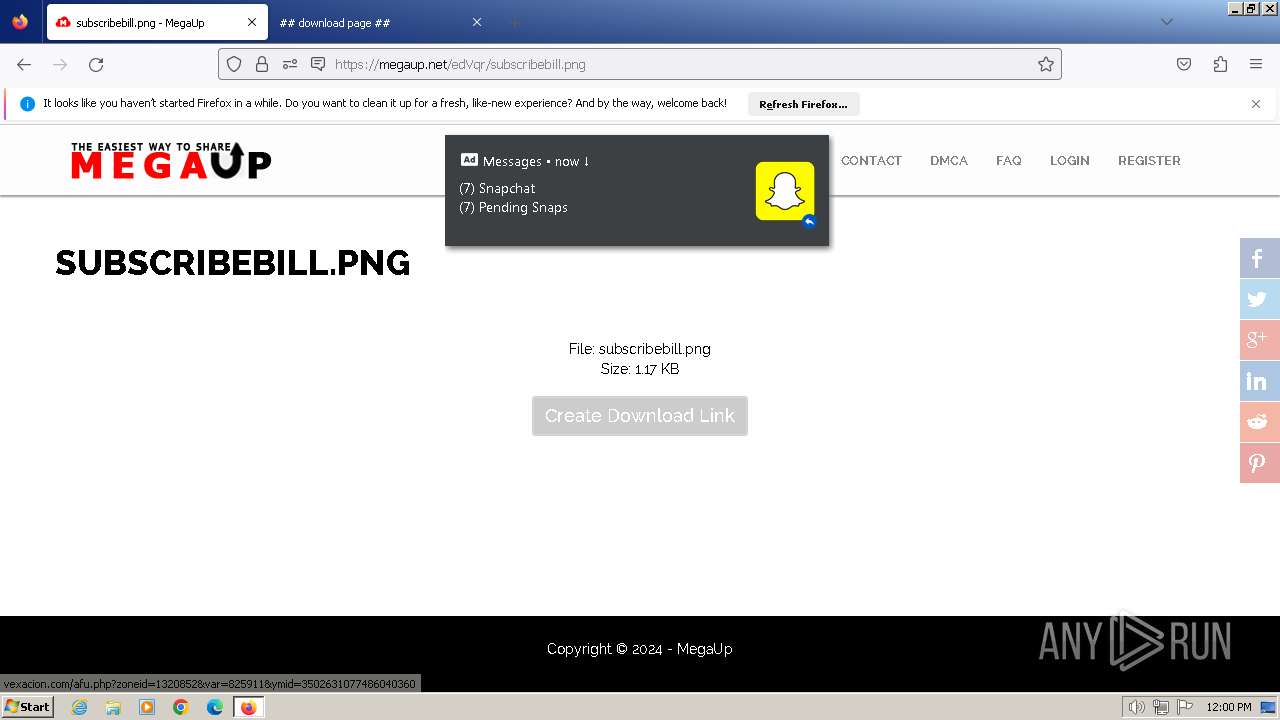
Task: Share on Pinterest sidebar icon
Action: (1260, 463)
